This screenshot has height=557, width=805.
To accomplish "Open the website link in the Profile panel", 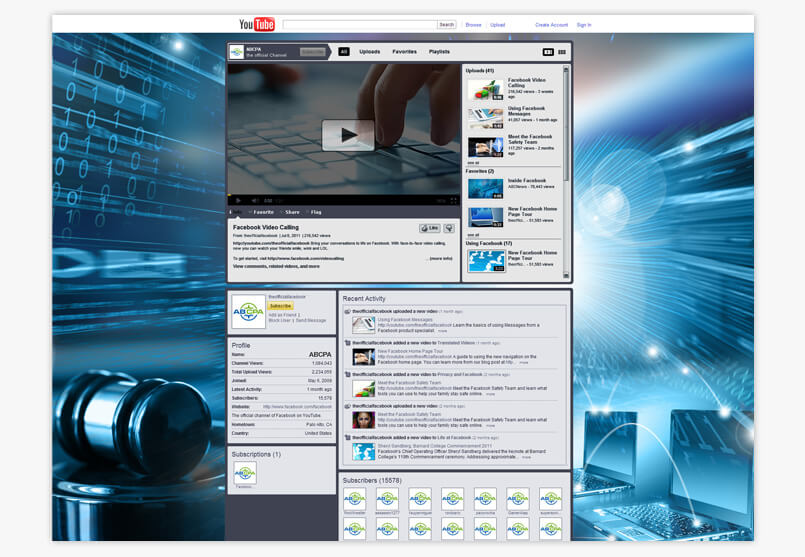I will point(297,407).
